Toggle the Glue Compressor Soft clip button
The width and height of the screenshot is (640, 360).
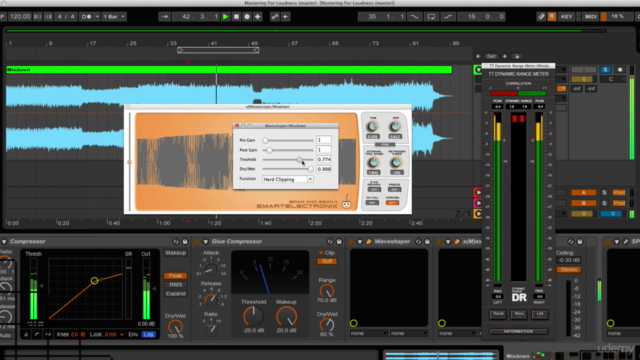(327, 261)
